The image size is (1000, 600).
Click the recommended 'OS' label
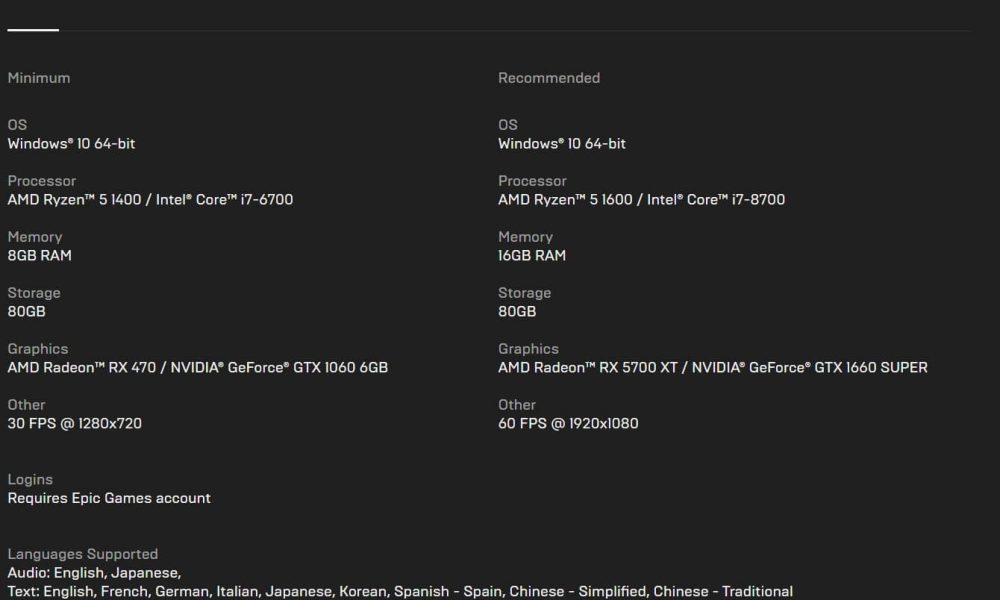(508, 125)
